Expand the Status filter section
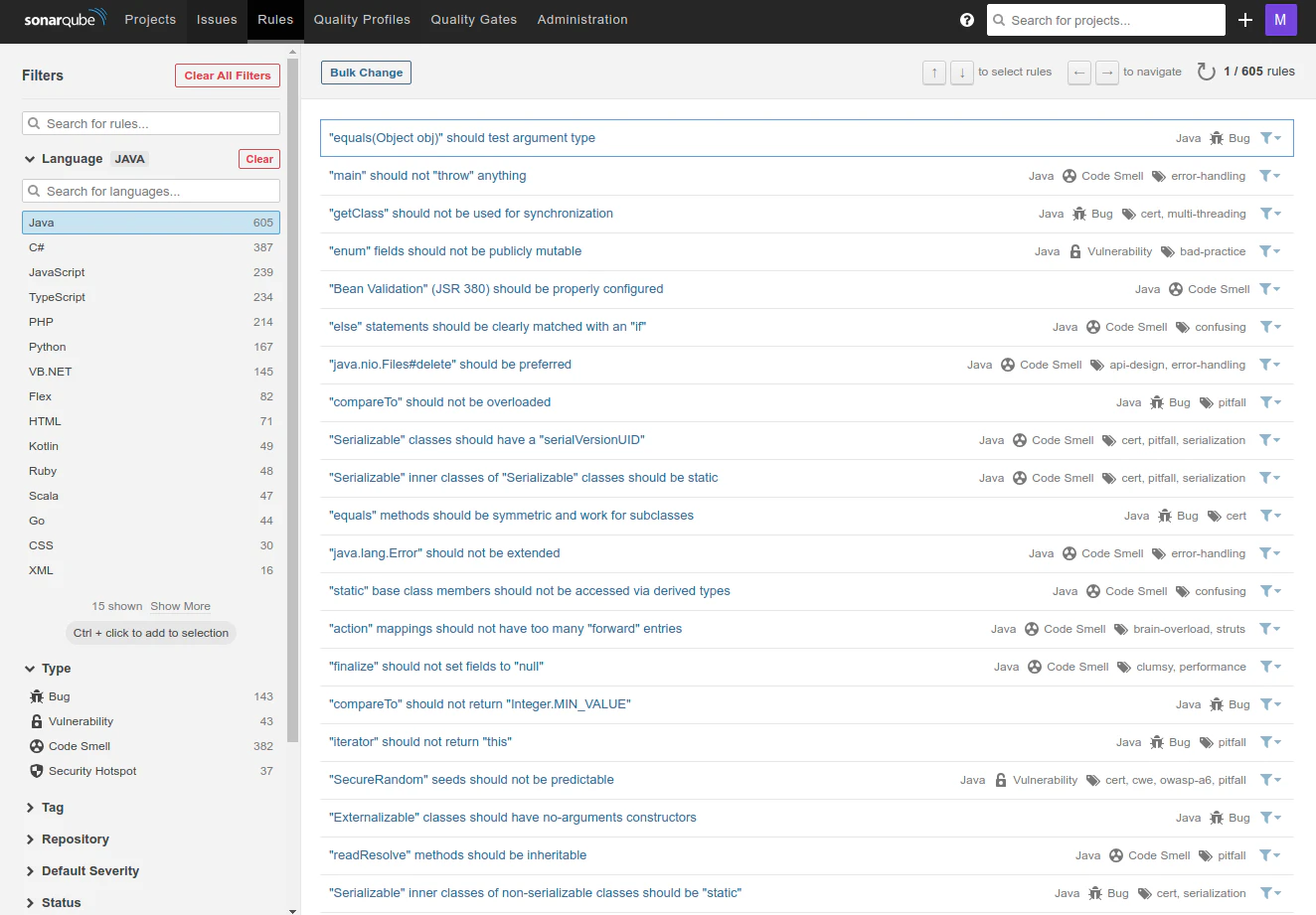The width and height of the screenshot is (1316, 915). click(53, 903)
